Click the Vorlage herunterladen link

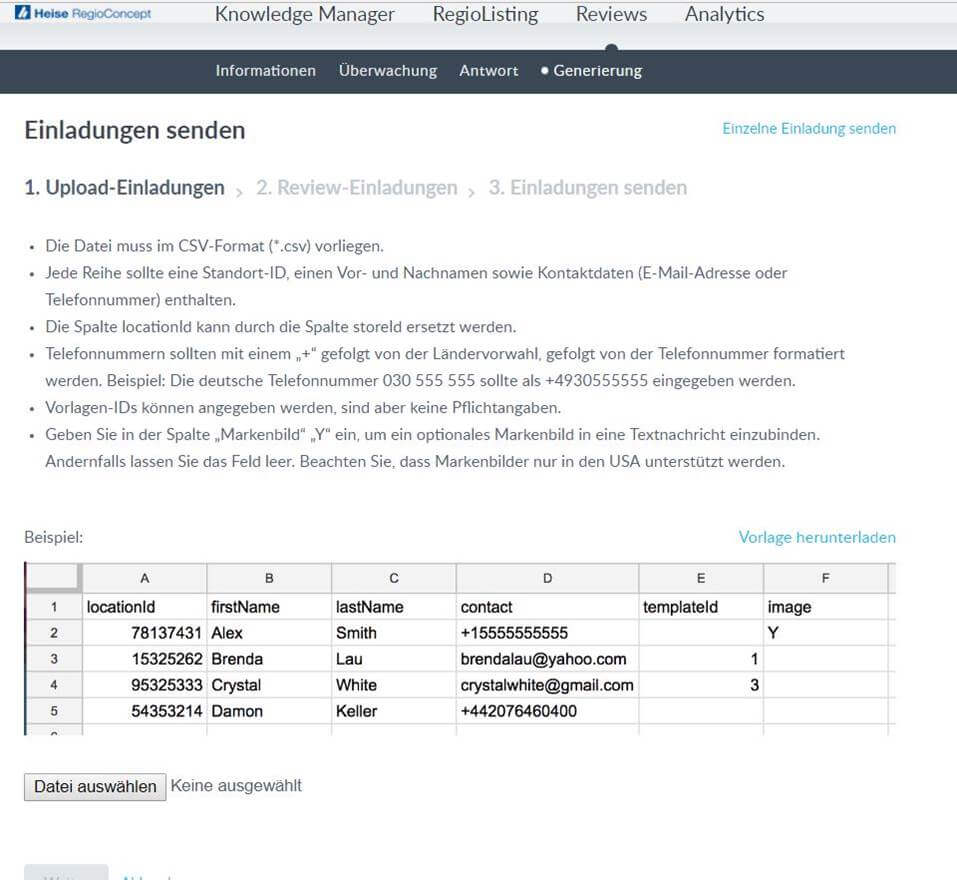[x=817, y=537]
